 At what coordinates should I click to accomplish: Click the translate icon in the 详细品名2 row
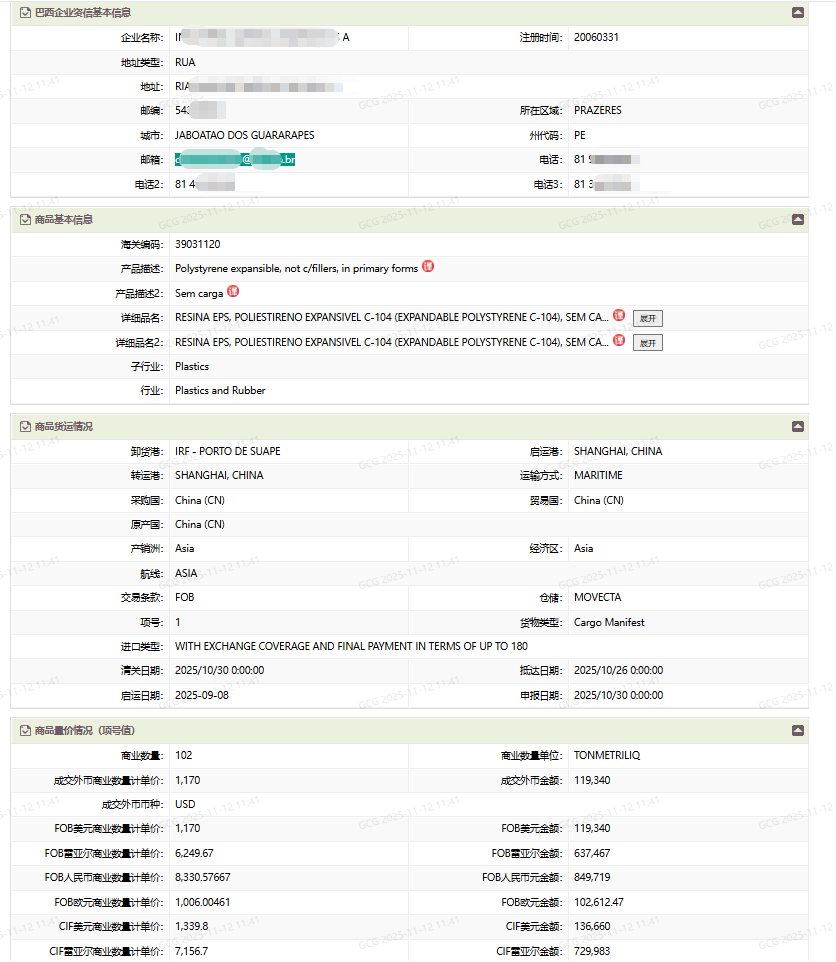619,341
